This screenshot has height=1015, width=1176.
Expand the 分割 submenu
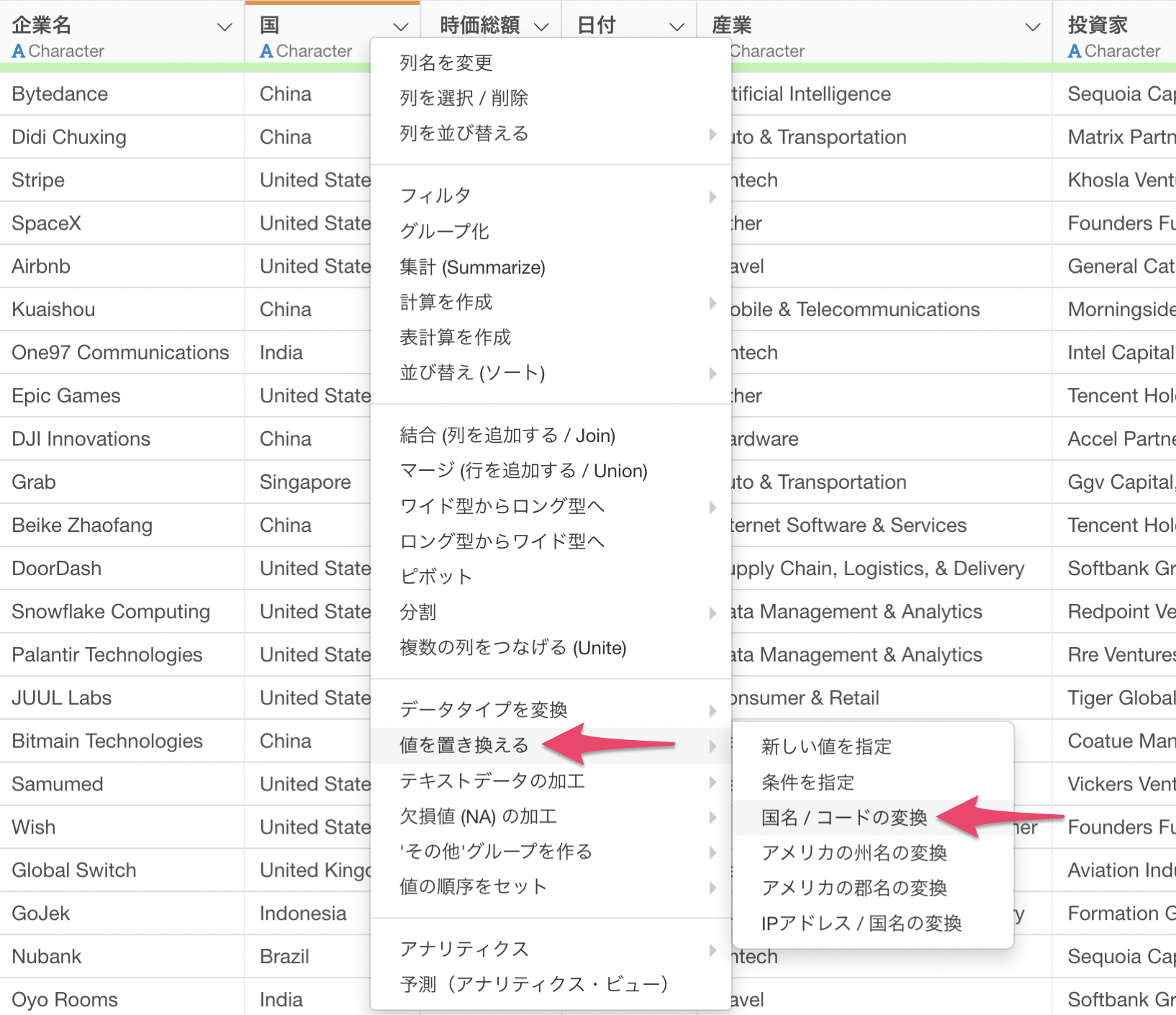[551, 612]
